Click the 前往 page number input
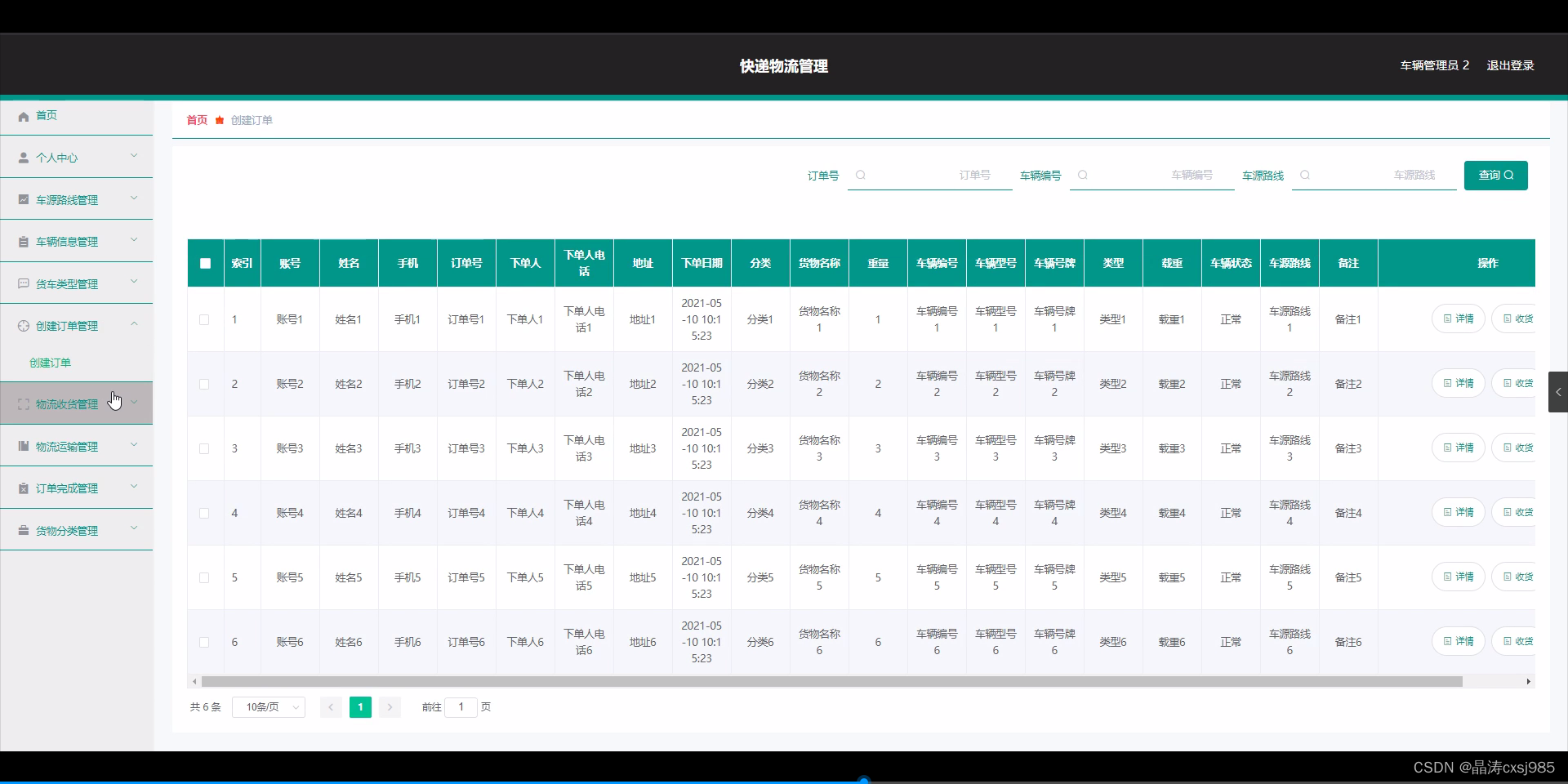The image size is (1568, 784). [x=461, y=707]
